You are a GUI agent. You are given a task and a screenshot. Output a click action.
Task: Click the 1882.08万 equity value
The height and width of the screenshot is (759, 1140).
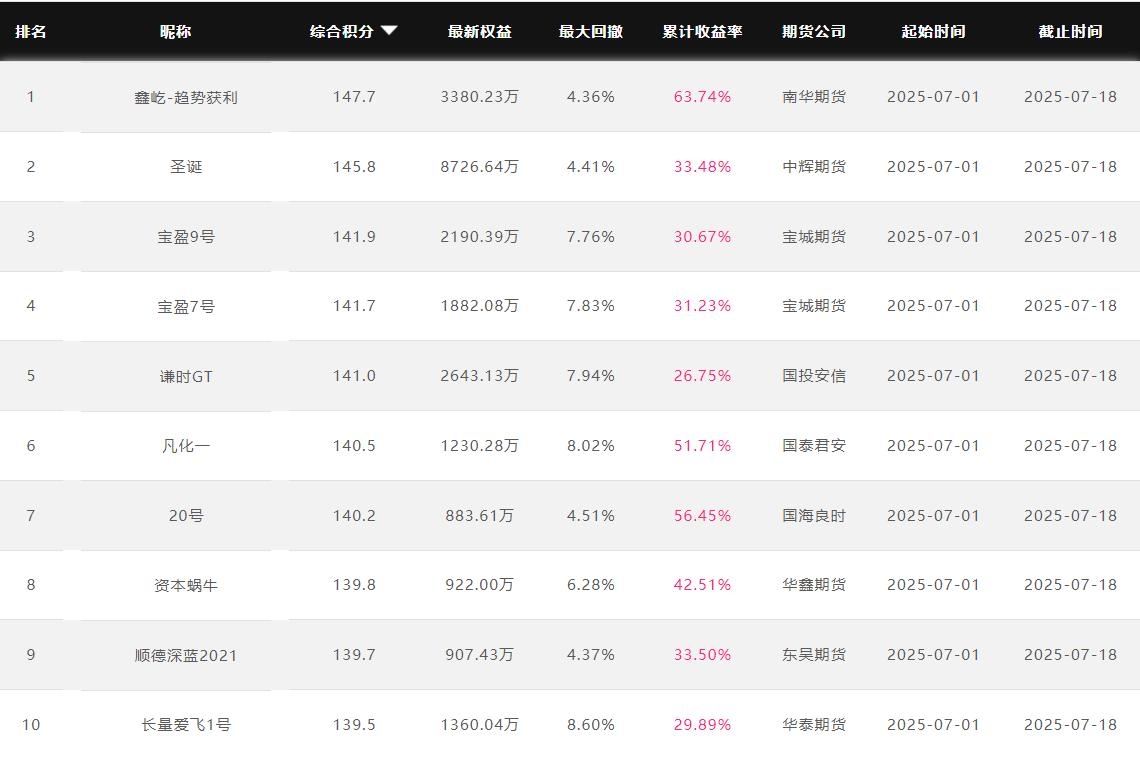pos(479,305)
